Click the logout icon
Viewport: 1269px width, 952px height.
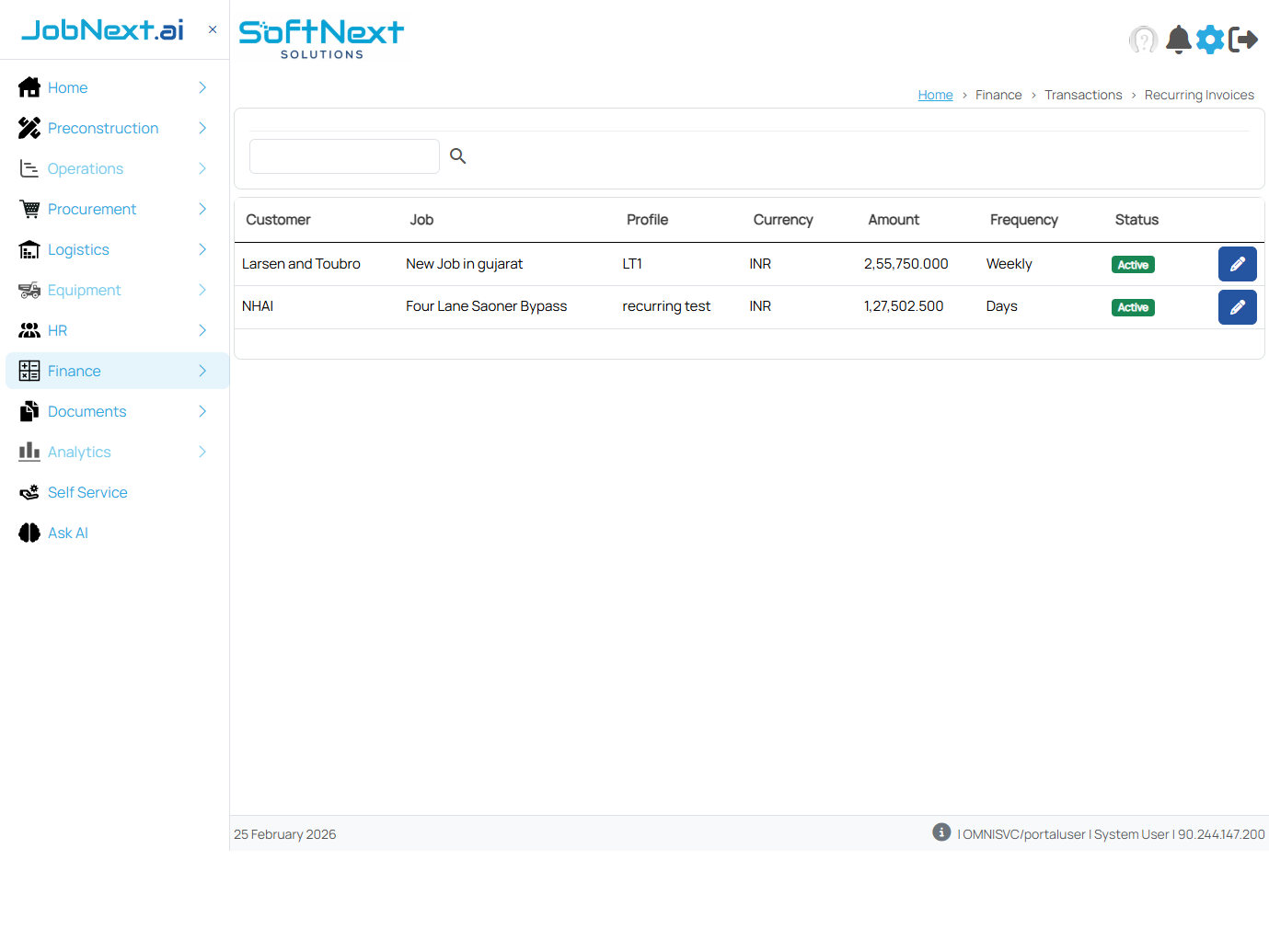1244,40
